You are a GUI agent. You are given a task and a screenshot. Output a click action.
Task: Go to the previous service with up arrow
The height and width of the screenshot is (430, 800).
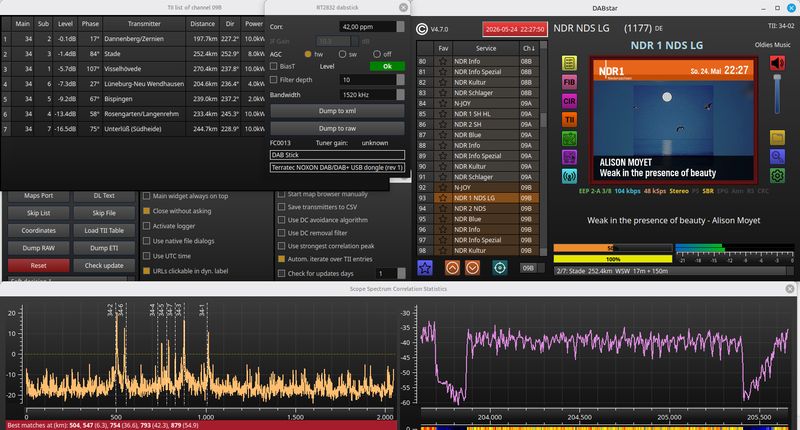[x=452, y=267]
